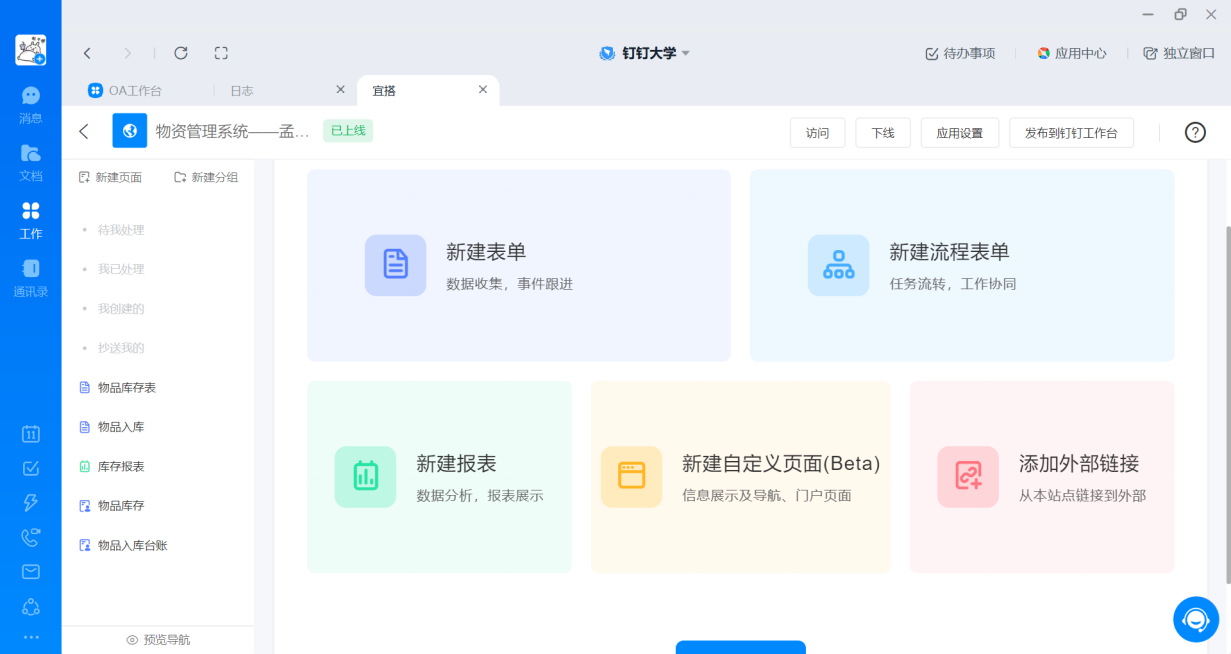Image resolution: width=1231 pixels, height=654 pixels.
Task: Close the 宜搭 tab
Action: tap(483, 90)
